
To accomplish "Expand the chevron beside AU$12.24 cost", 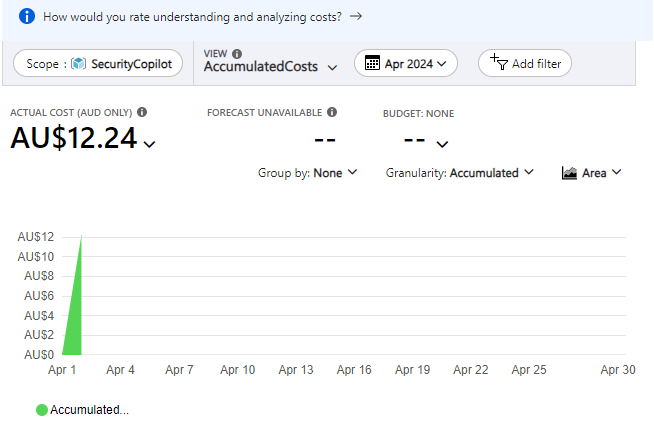I will (x=150, y=144).
